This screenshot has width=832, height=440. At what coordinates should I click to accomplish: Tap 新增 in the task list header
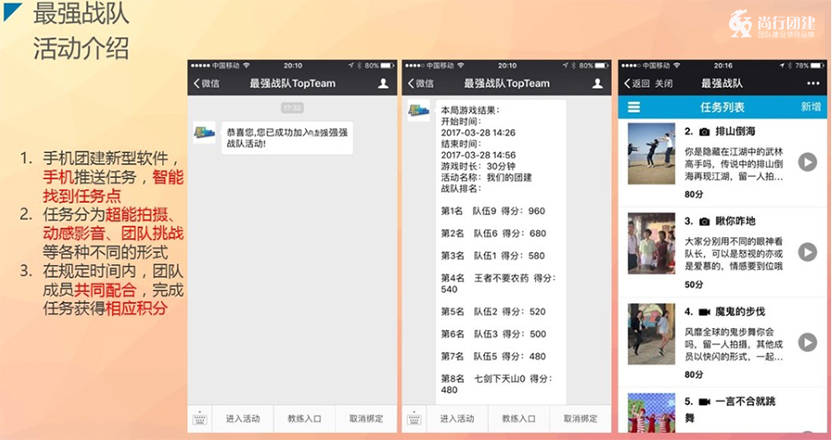(811, 107)
